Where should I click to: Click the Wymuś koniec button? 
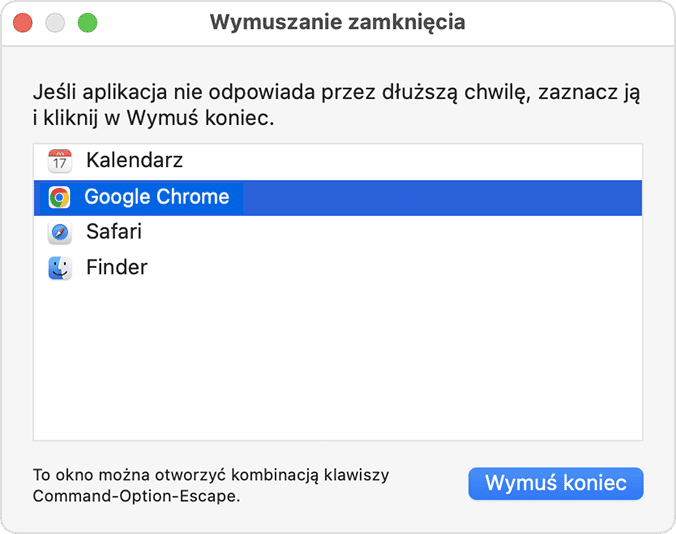coord(556,483)
